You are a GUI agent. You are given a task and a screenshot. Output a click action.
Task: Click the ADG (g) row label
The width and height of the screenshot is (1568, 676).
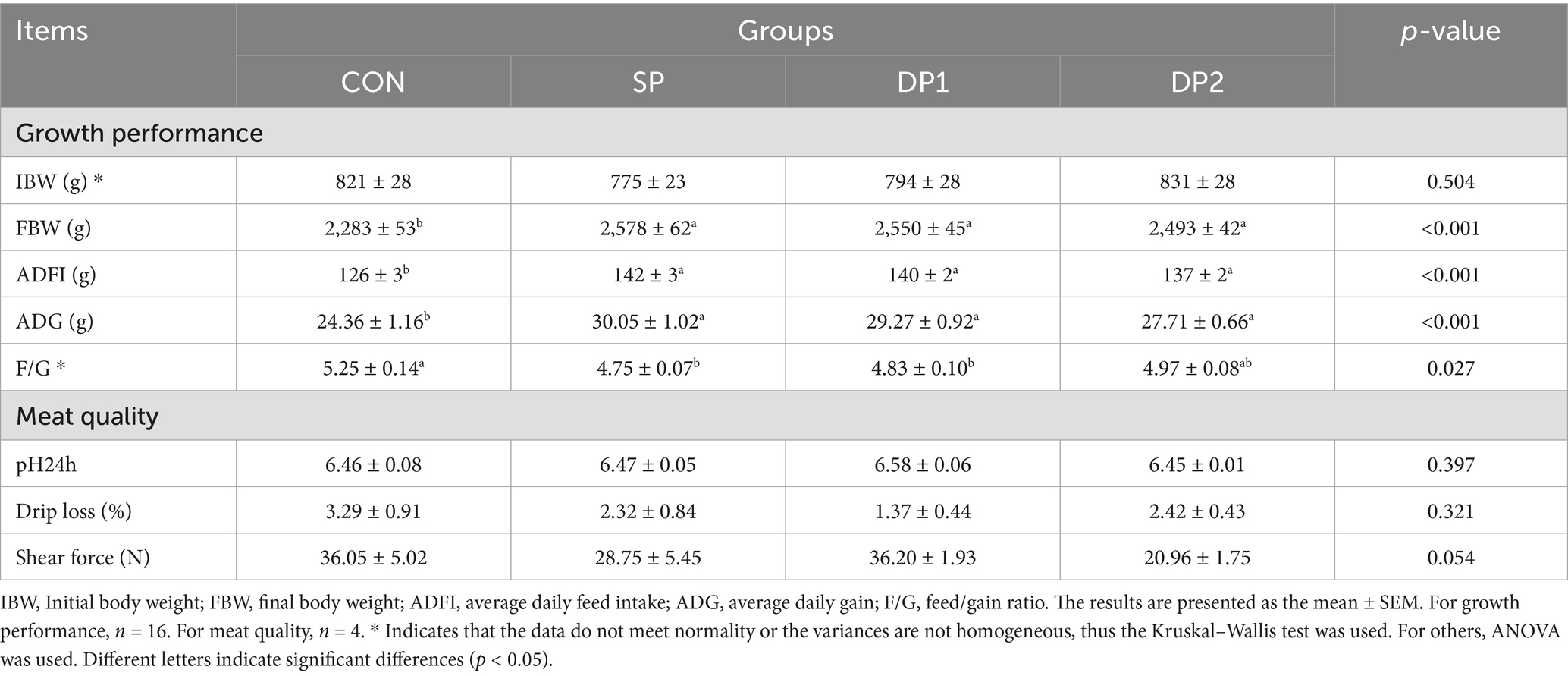55,322
